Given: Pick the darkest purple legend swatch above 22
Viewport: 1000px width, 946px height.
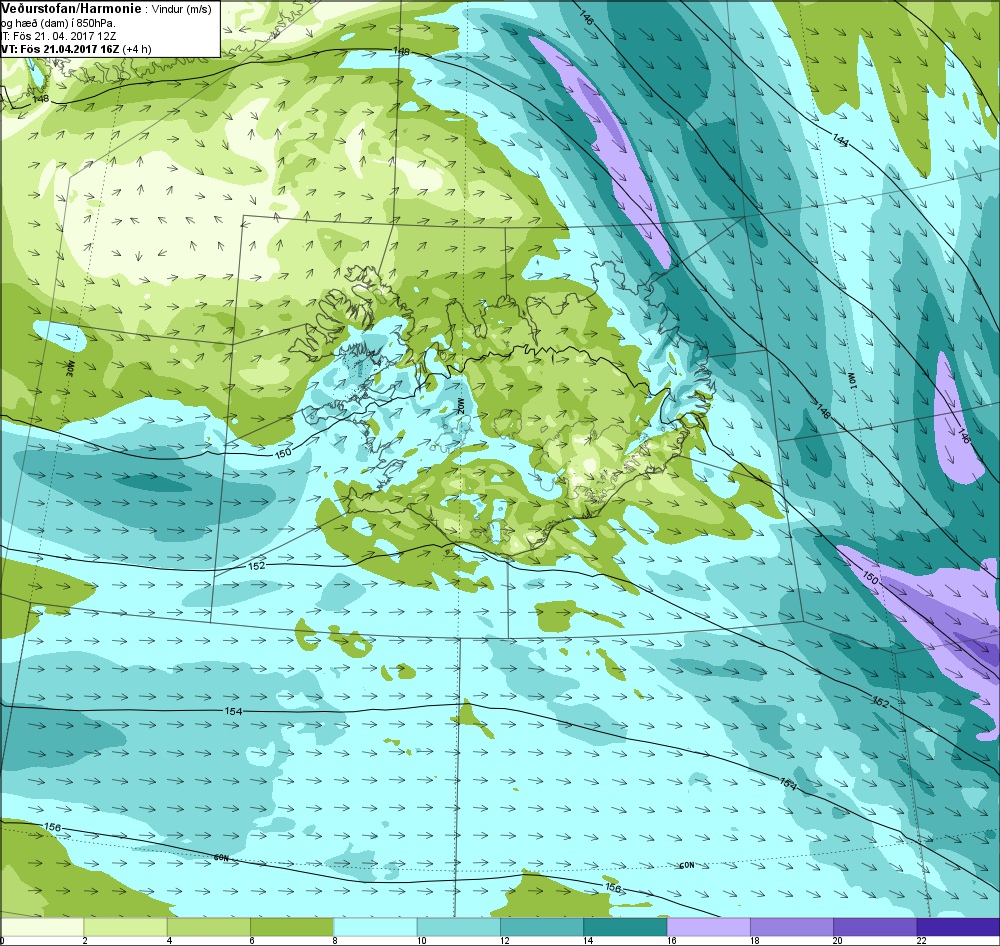Looking at the screenshot, I should (958, 926).
